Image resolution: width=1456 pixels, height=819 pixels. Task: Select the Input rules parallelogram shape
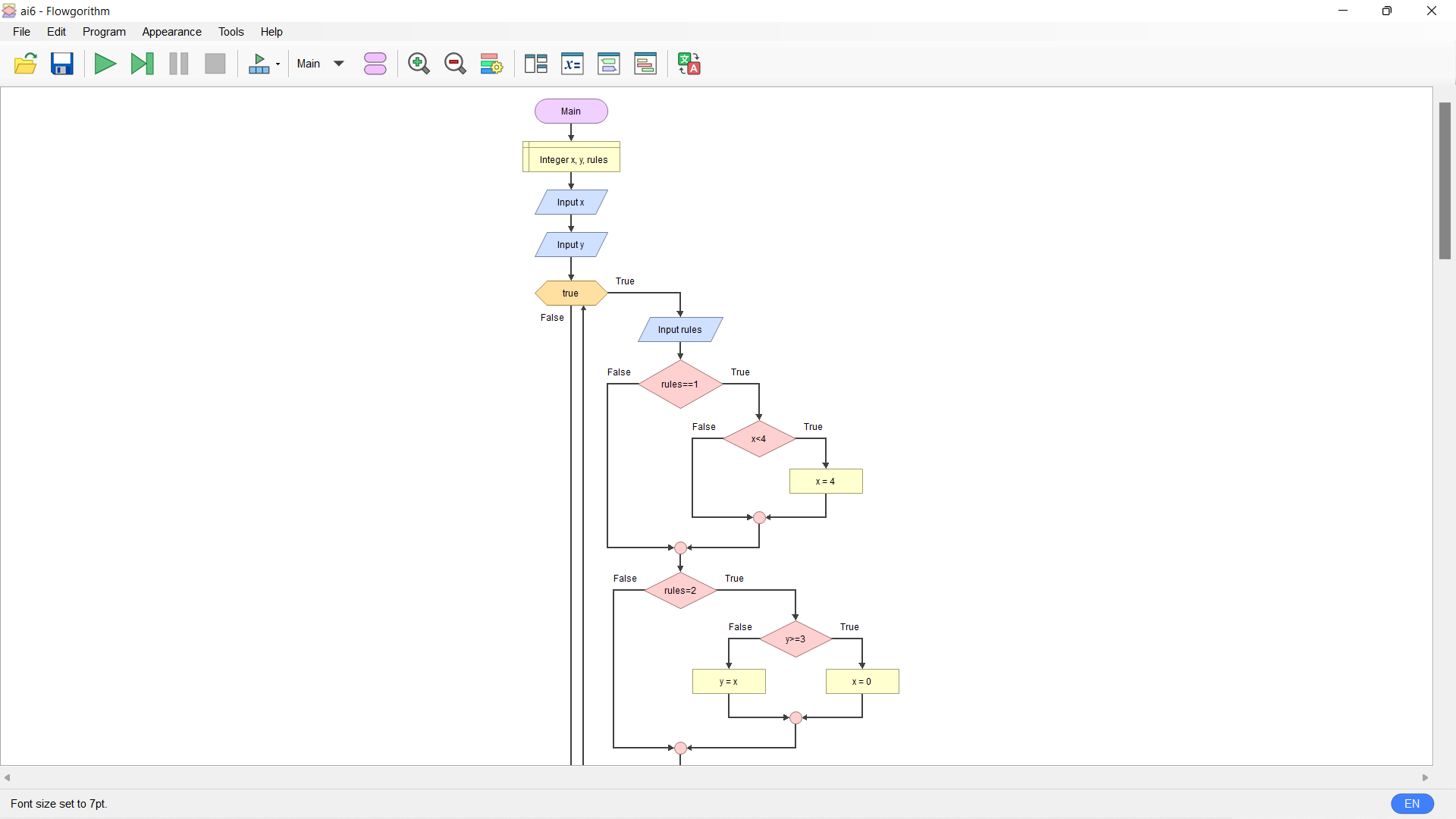[680, 329]
